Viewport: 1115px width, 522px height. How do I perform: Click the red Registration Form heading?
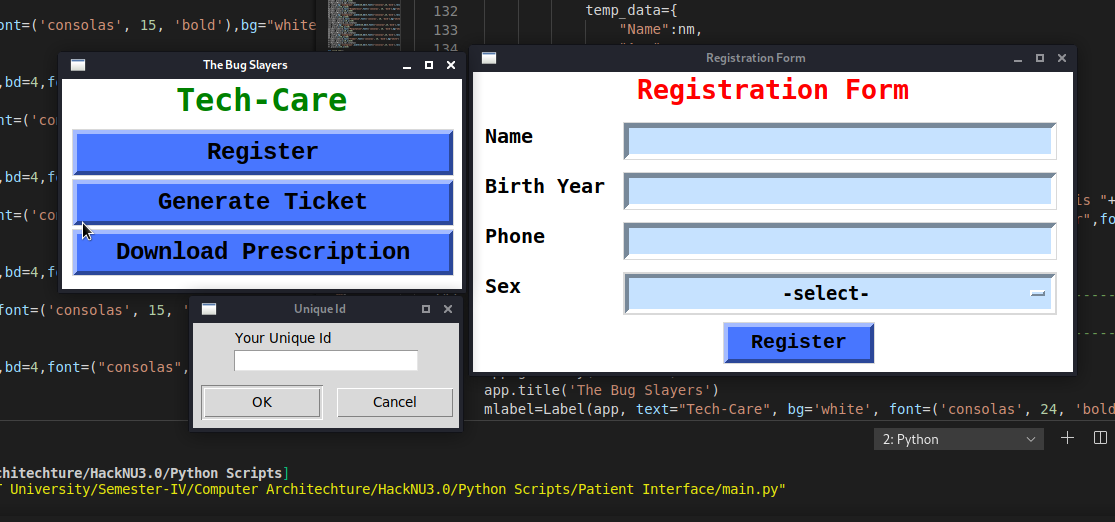(773, 90)
